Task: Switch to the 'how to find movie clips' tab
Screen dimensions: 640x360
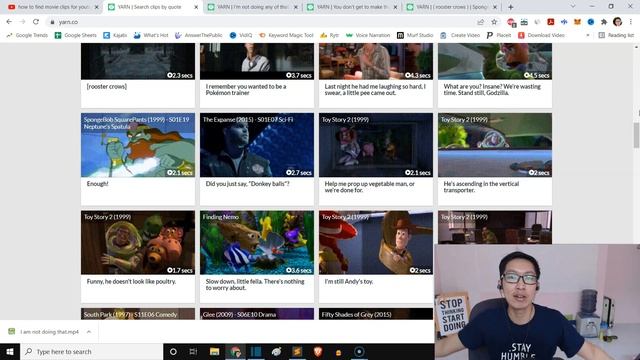Action: point(53,7)
